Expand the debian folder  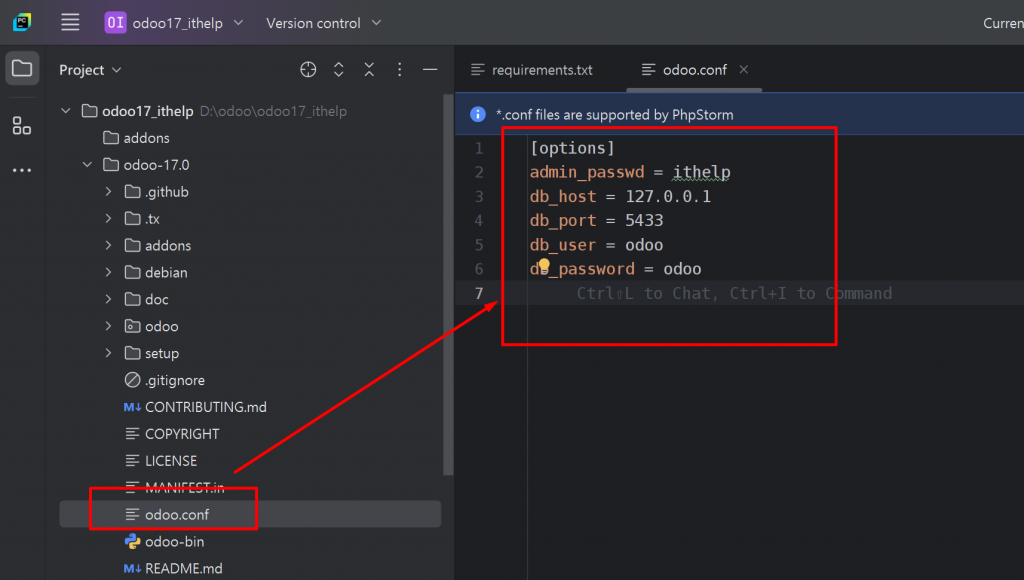pyautogui.click(x=108, y=272)
